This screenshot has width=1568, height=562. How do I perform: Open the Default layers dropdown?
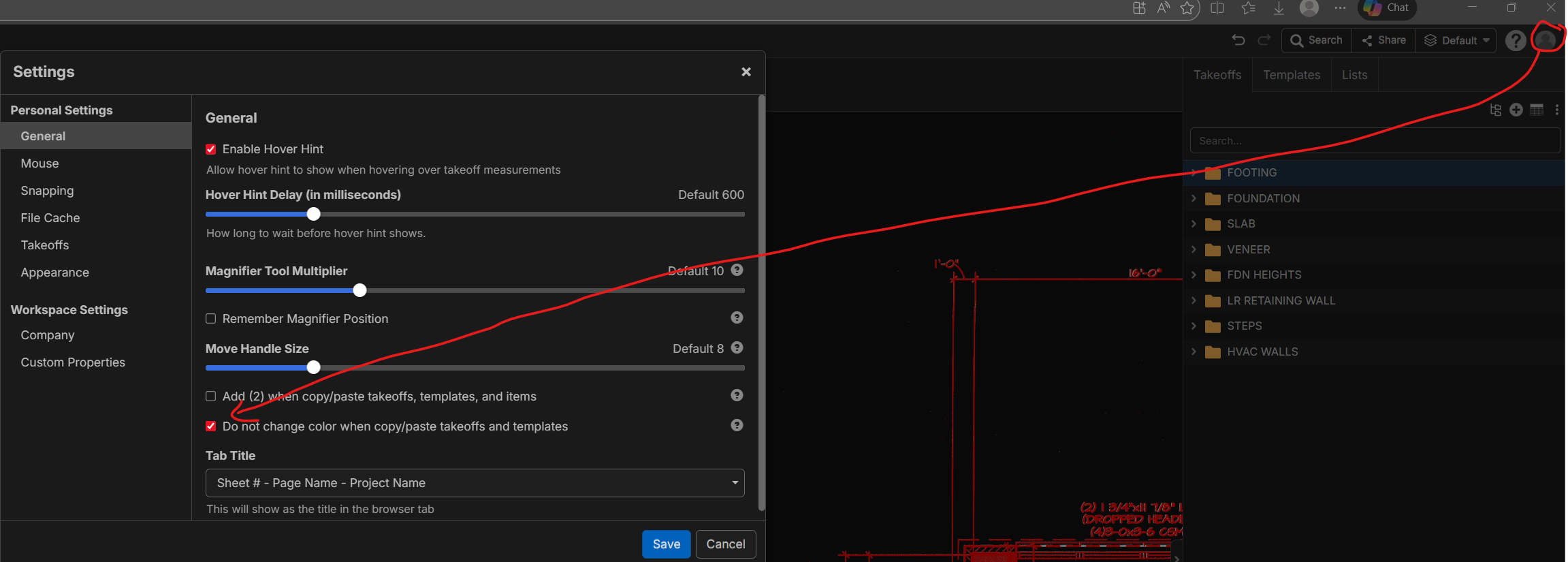1456,41
